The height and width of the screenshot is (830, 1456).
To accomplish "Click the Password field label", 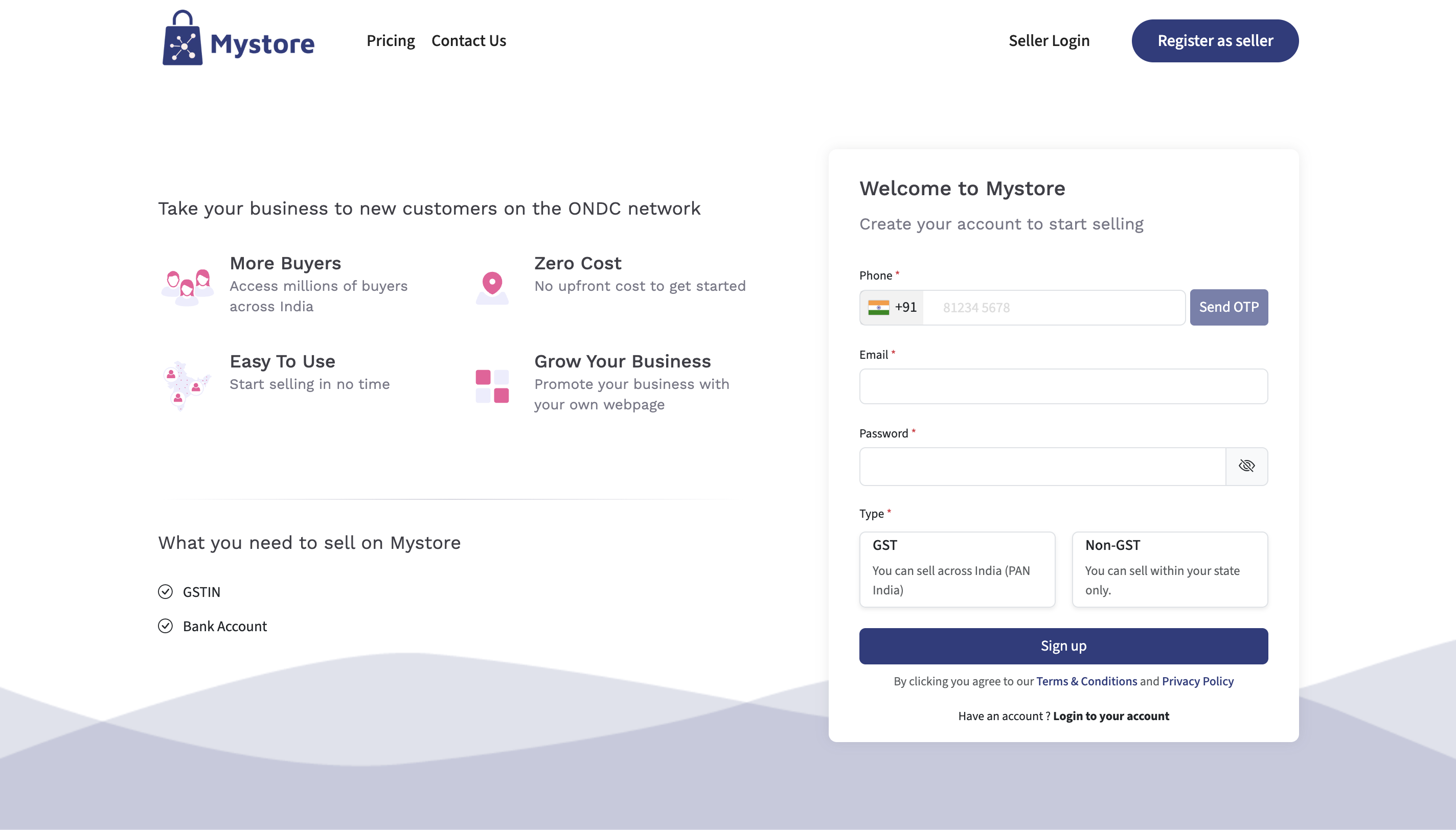I will point(883,433).
